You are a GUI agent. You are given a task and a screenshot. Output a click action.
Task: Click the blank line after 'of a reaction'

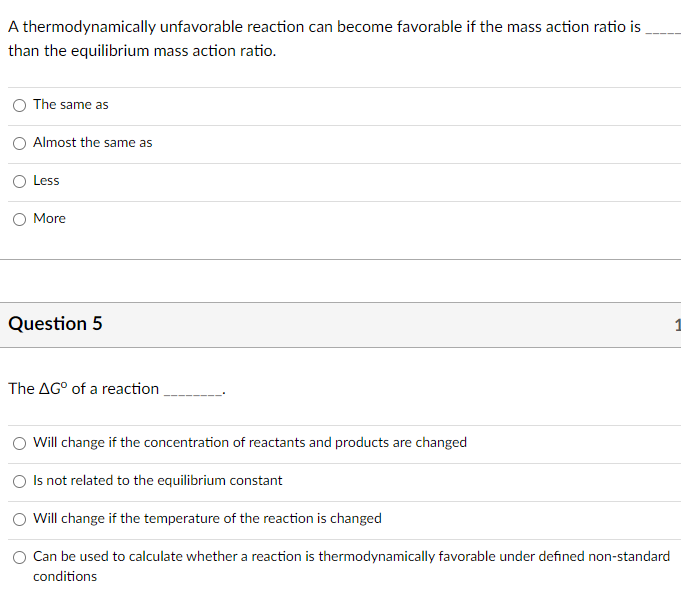point(193,393)
